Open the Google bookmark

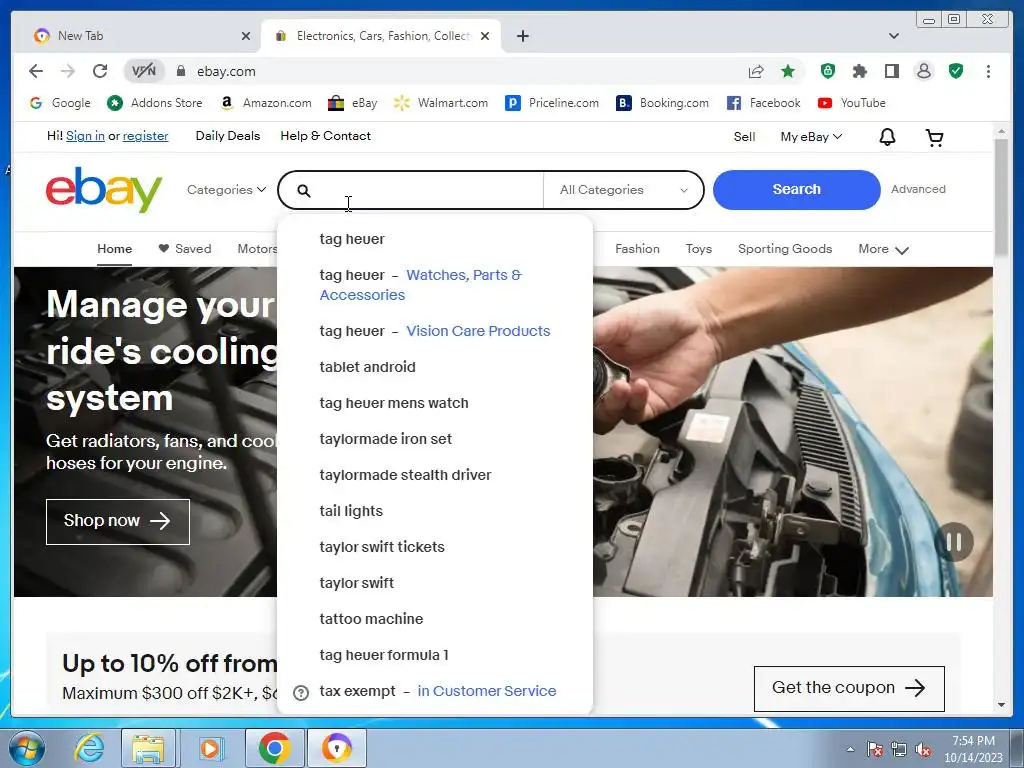click(x=61, y=103)
